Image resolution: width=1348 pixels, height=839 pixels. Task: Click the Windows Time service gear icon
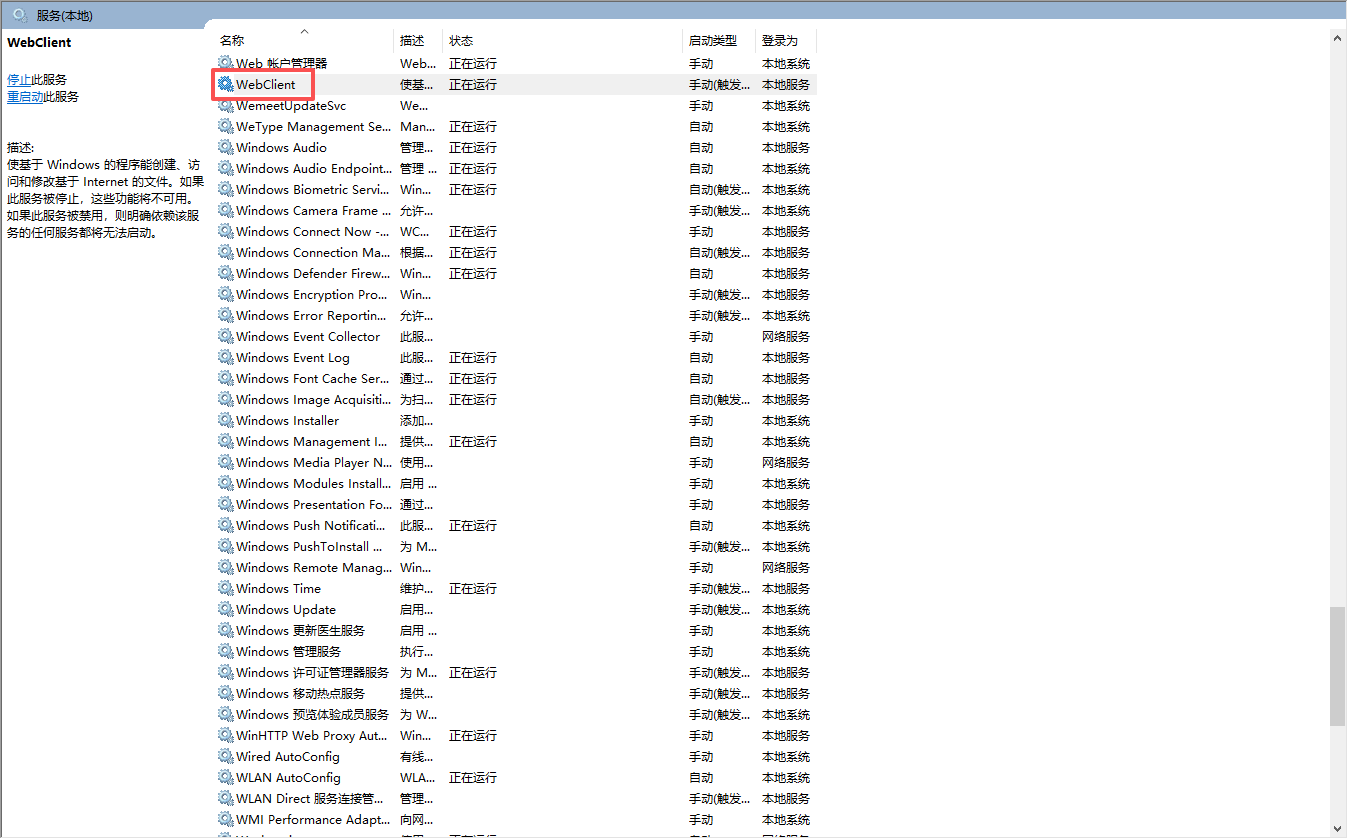coord(226,589)
